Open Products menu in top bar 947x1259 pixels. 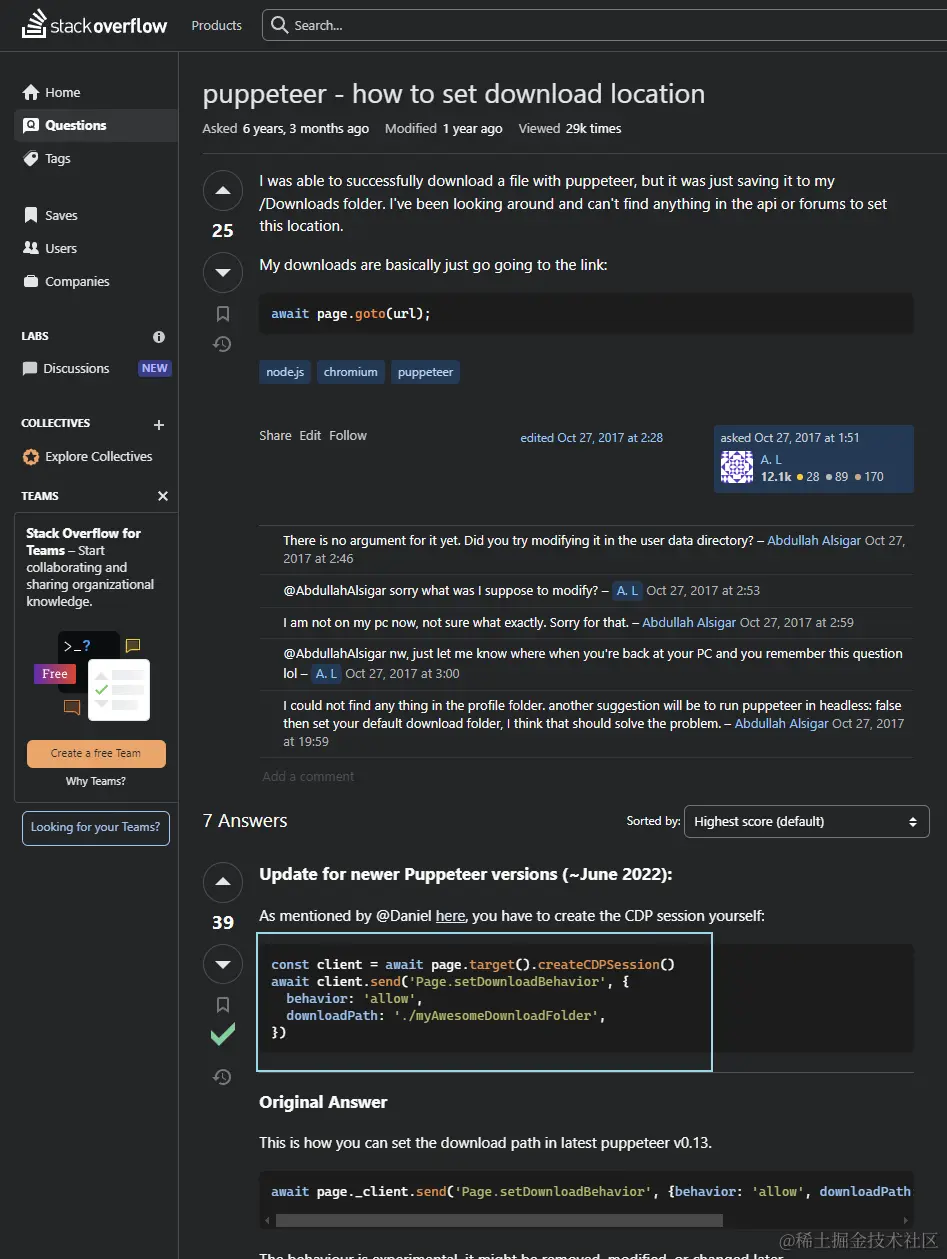coord(217,25)
